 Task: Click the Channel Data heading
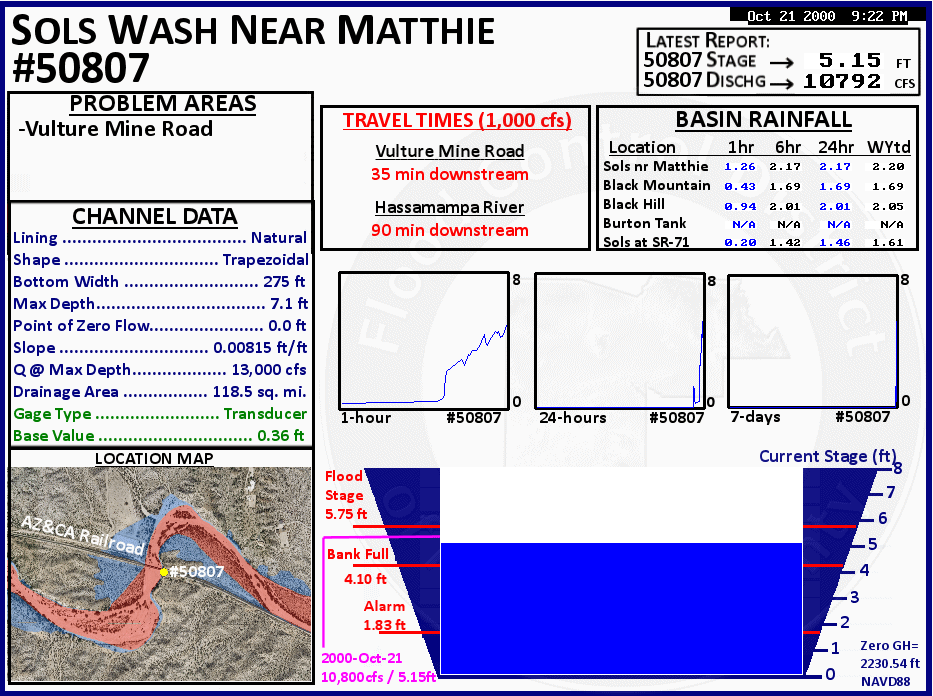point(155,216)
